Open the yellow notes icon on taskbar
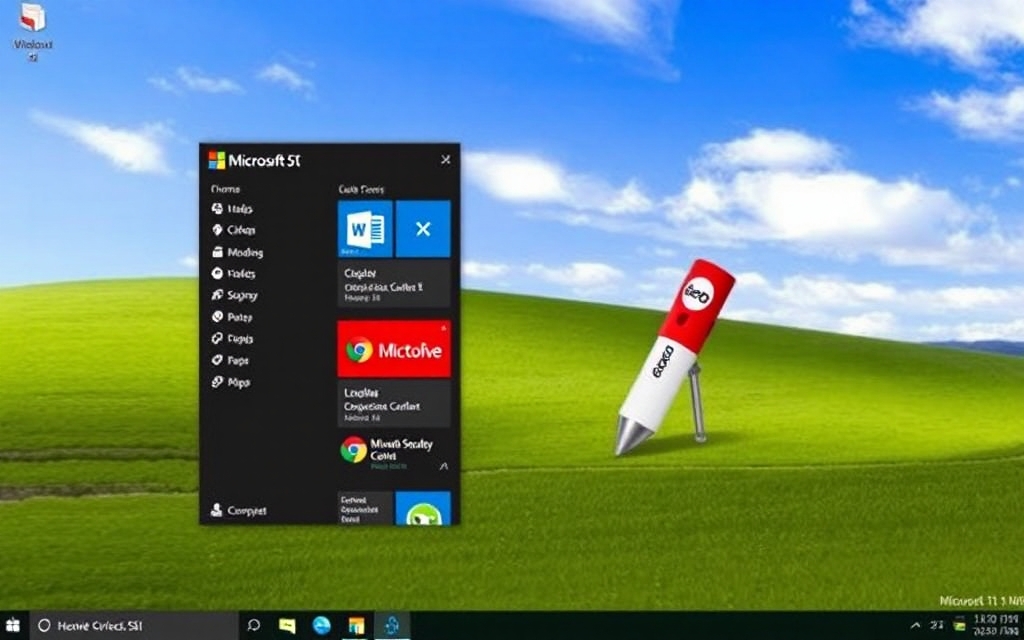Viewport: 1024px width, 640px height. pyautogui.click(x=287, y=626)
